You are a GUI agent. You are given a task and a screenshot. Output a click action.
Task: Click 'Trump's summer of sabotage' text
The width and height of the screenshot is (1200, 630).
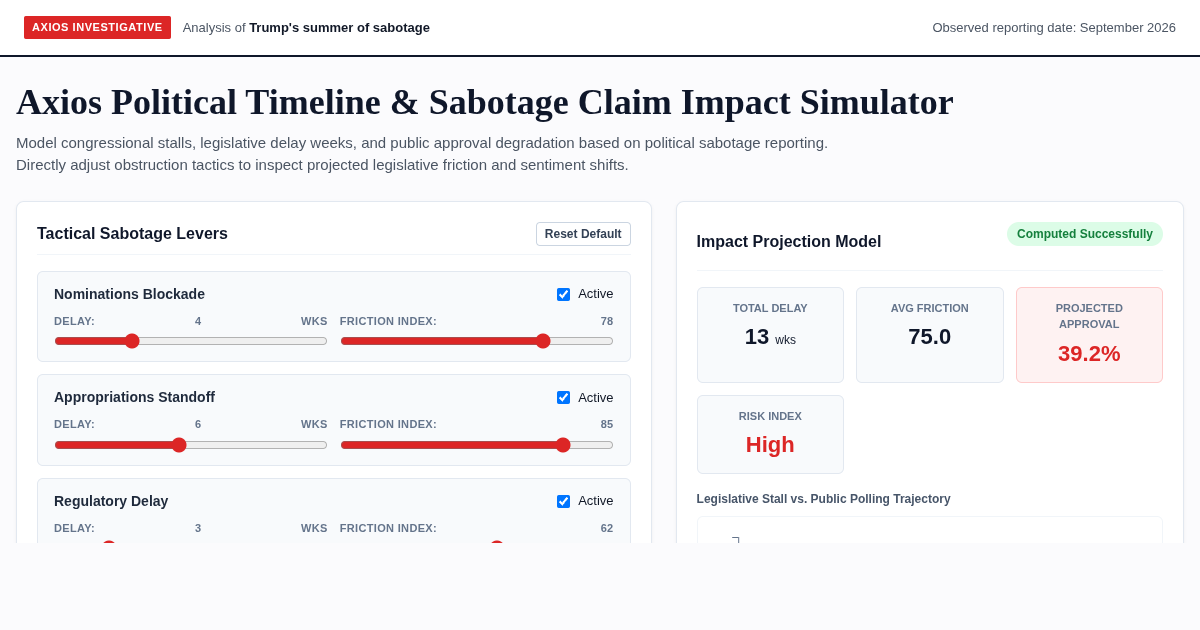[340, 28]
